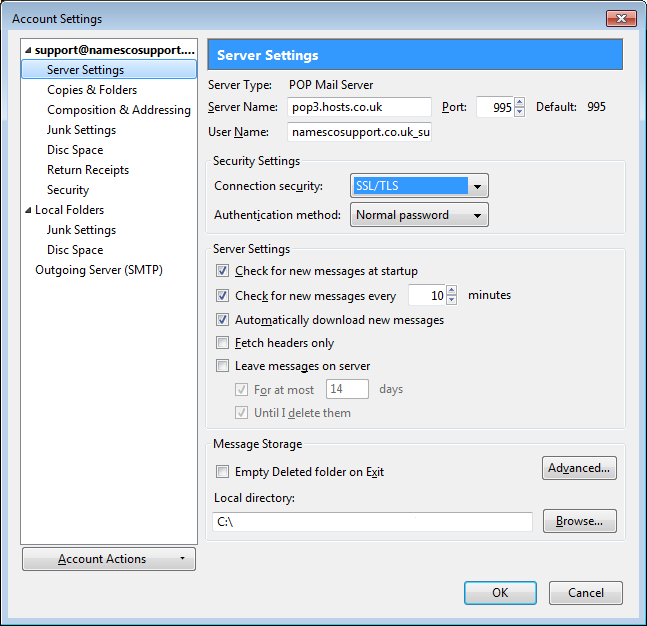
Task: Click the Local directory path field
Action: (373, 522)
